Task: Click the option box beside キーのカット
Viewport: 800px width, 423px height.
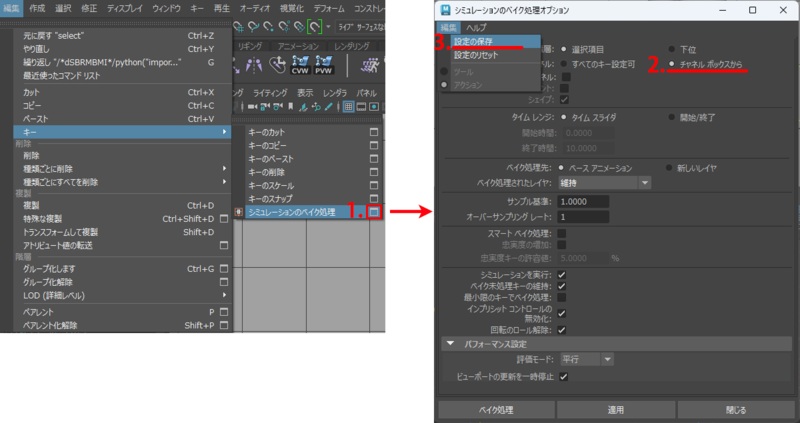Action: pos(374,131)
